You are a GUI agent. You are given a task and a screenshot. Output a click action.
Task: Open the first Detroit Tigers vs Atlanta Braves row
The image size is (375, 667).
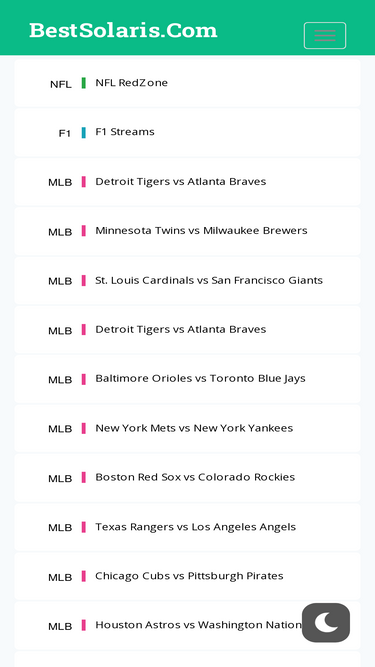(188, 182)
